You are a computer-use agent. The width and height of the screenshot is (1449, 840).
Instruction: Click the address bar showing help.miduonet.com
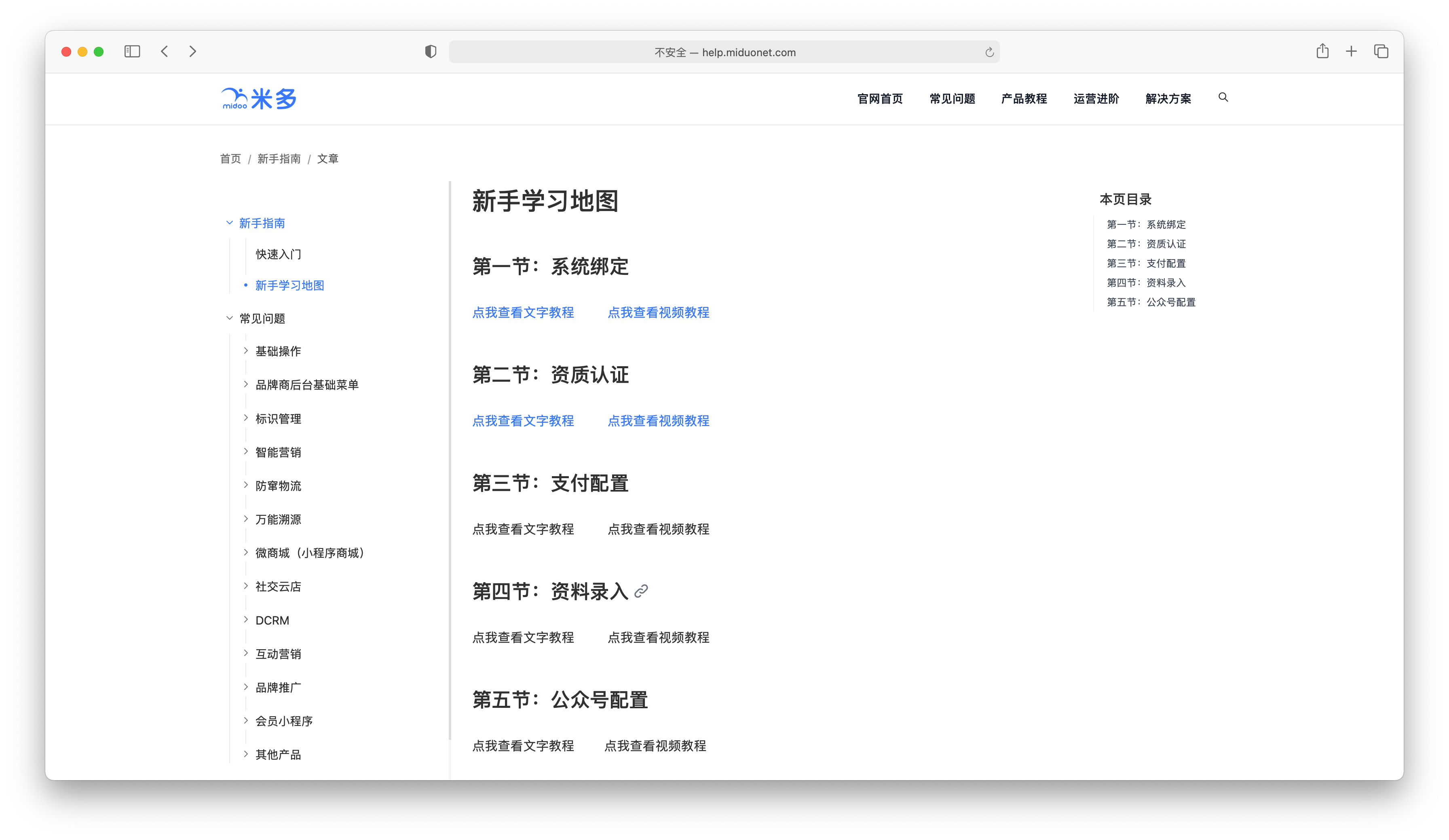tap(724, 52)
